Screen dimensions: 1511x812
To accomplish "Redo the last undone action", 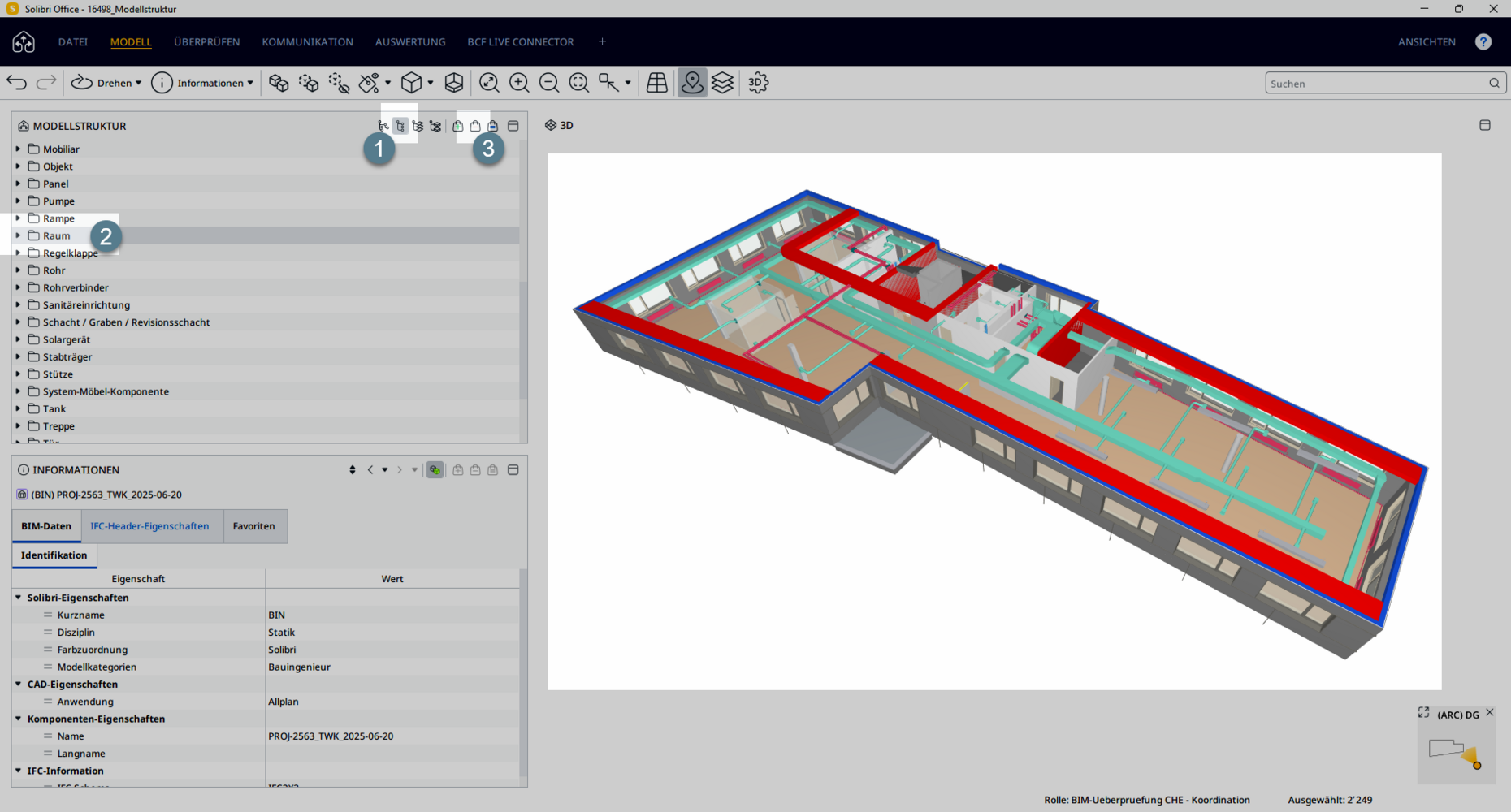I will click(46, 82).
